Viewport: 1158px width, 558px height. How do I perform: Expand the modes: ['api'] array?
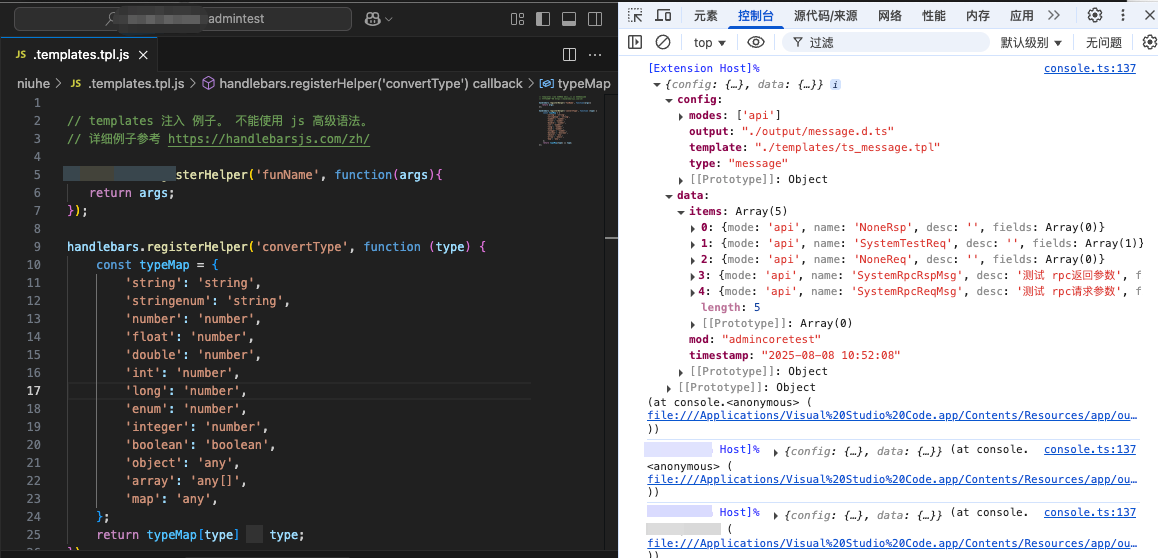coord(681,117)
